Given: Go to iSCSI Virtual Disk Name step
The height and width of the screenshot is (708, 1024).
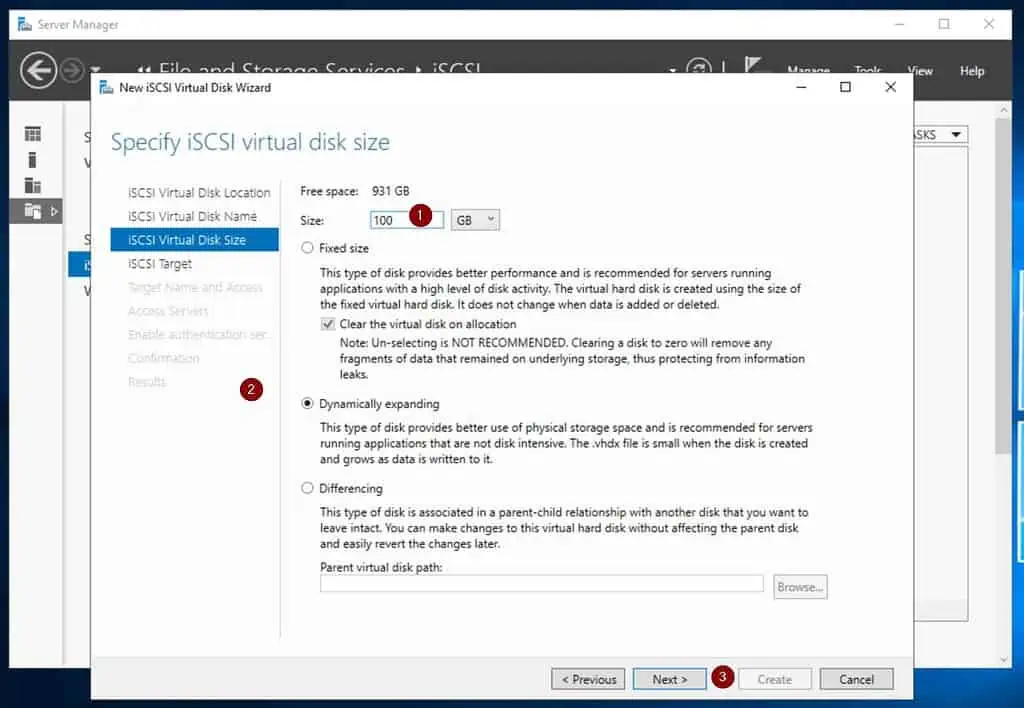Looking at the screenshot, I should click(195, 216).
